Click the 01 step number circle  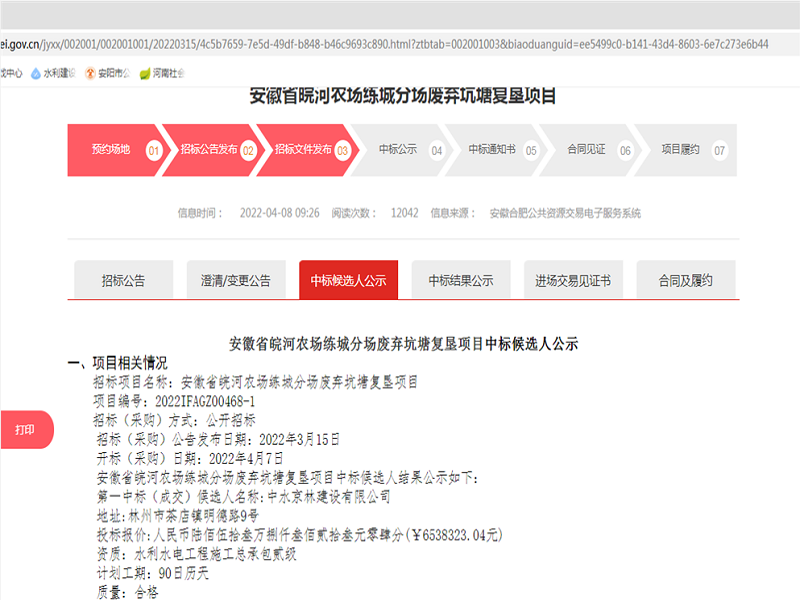(154, 151)
